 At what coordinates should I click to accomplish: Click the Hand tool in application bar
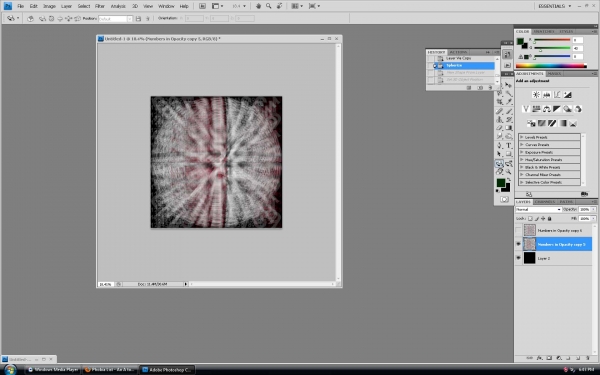pos(258,6)
